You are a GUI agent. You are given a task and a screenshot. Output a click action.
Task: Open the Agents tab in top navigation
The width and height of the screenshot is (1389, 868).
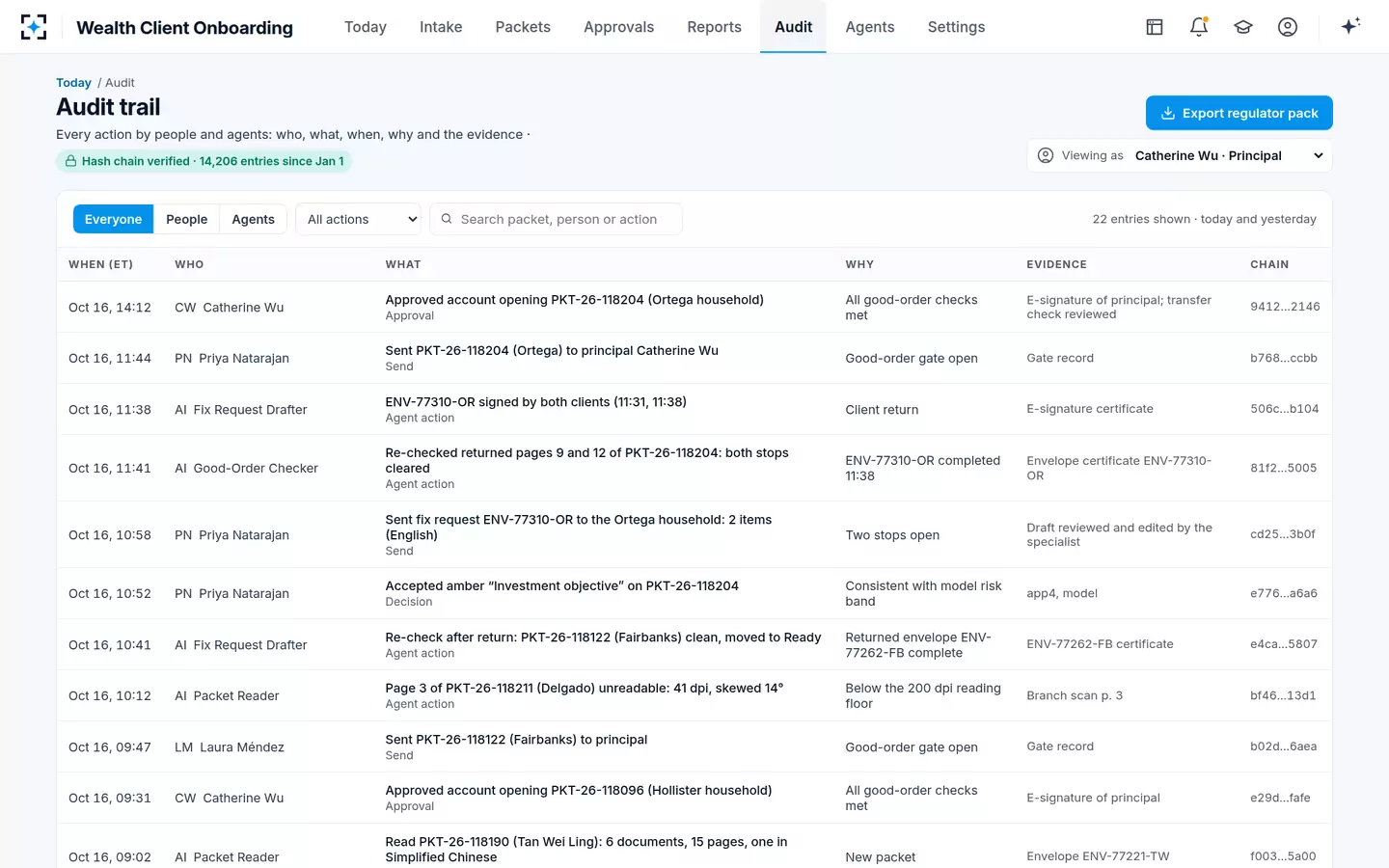point(870,27)
